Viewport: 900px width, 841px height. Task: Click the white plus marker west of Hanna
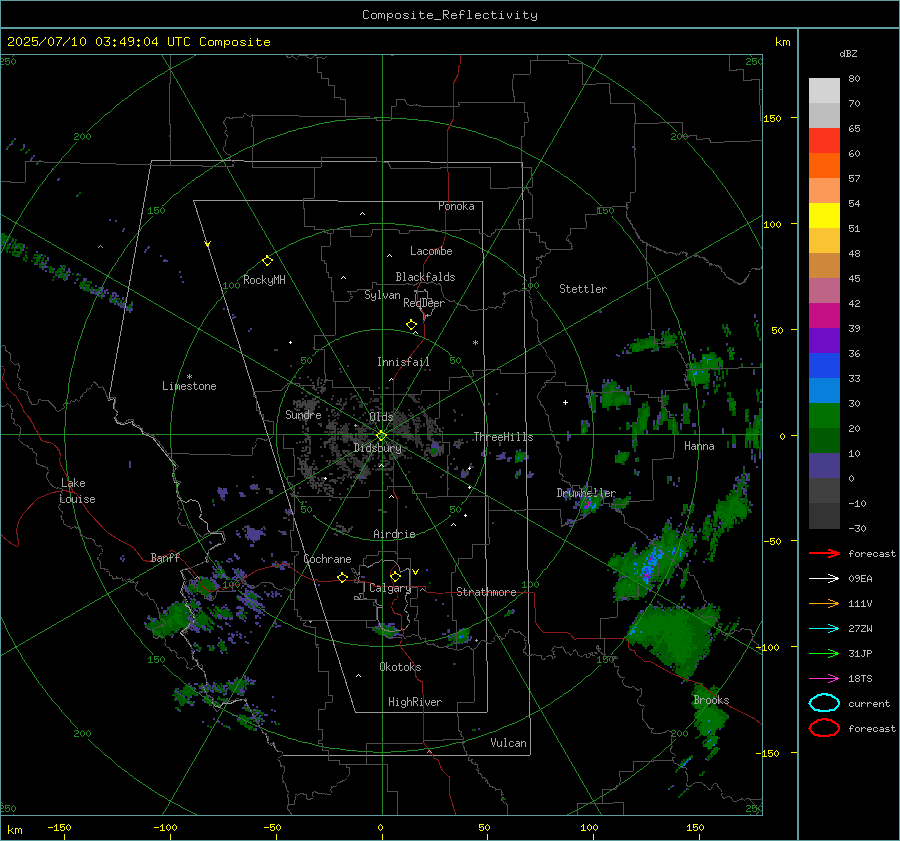(x=565, y=402)
